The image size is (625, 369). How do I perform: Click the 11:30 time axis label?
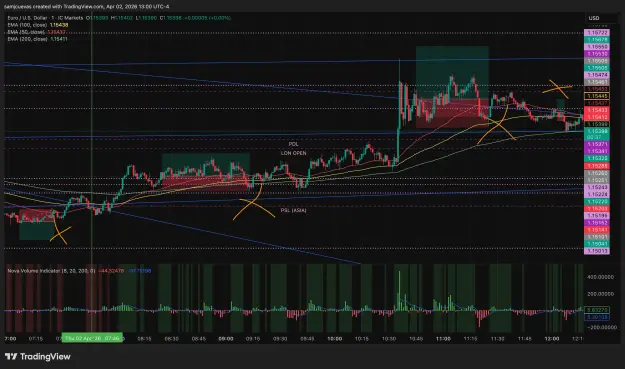(x=497, y=339)
